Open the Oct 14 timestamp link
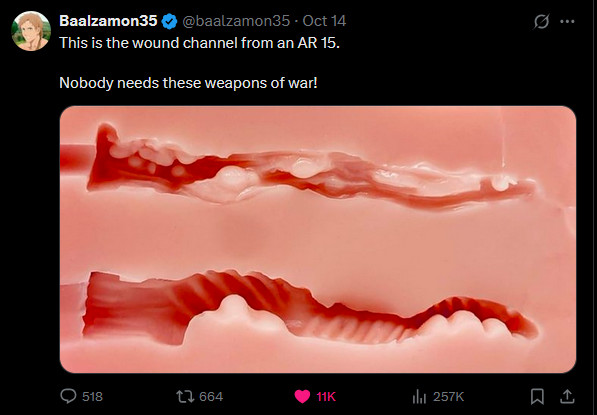Image resolution: width=597 pixels, height=415 pixels. click(x=324, y=21)
